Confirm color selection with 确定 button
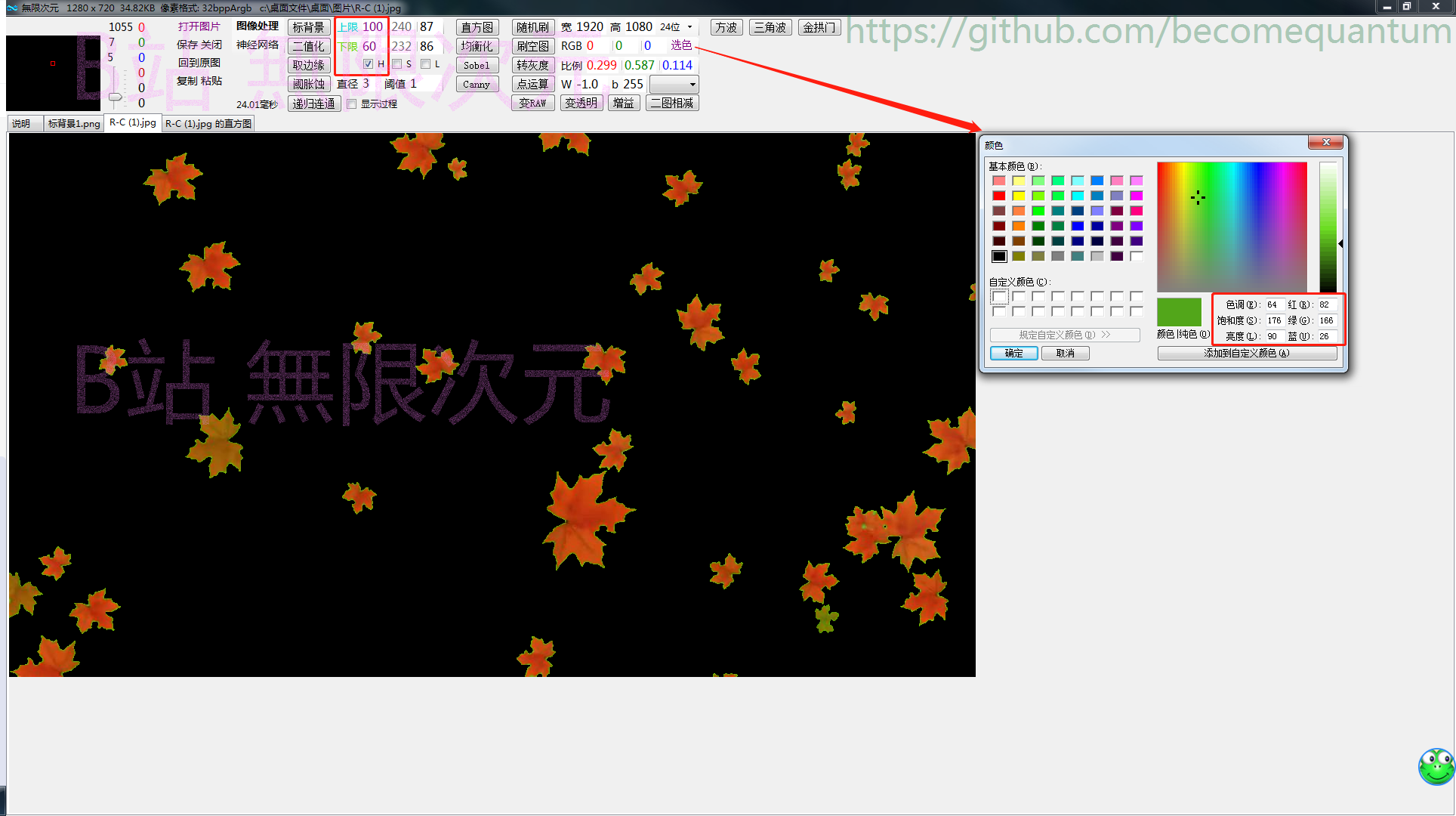 1013,353
